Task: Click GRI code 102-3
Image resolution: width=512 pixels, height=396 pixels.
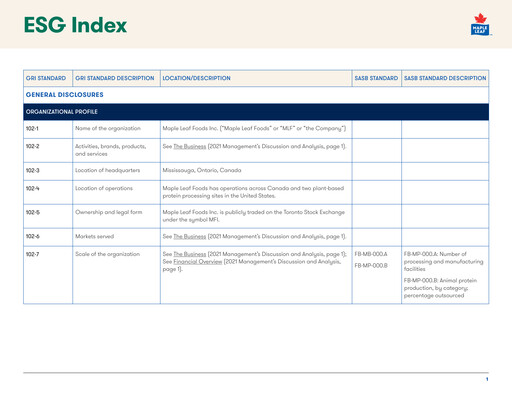Action: [x=32, y=170]
